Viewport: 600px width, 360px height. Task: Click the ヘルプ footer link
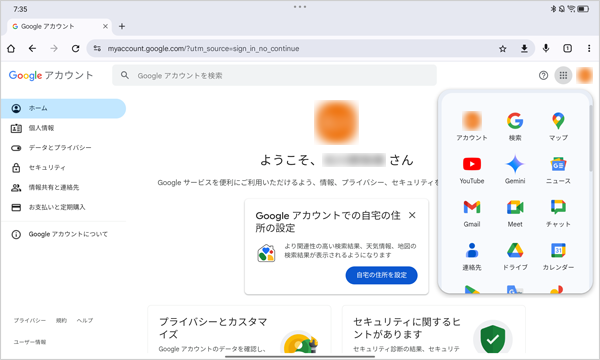pos(85,321)
